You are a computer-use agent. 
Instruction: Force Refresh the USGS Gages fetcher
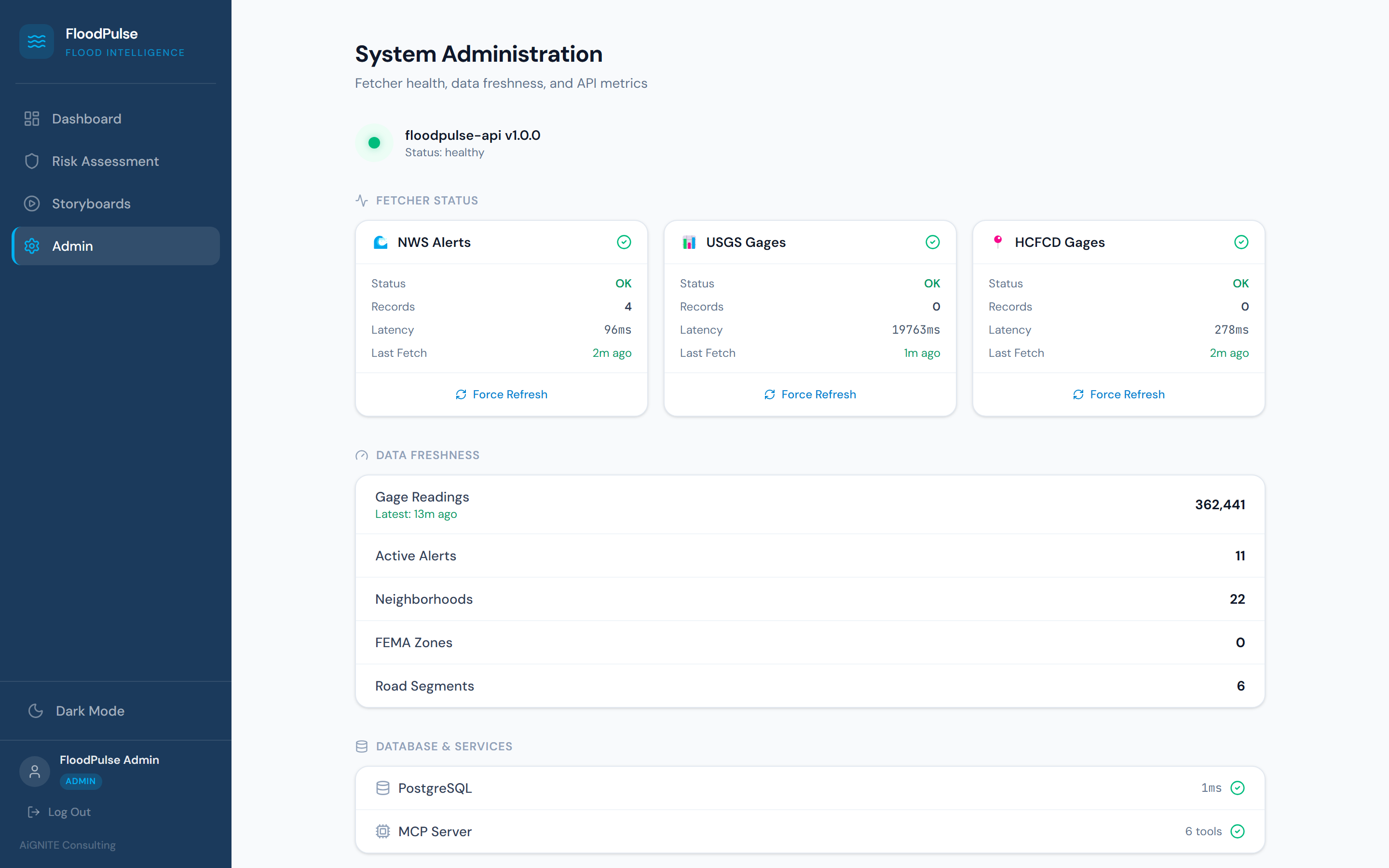(809, 394)
